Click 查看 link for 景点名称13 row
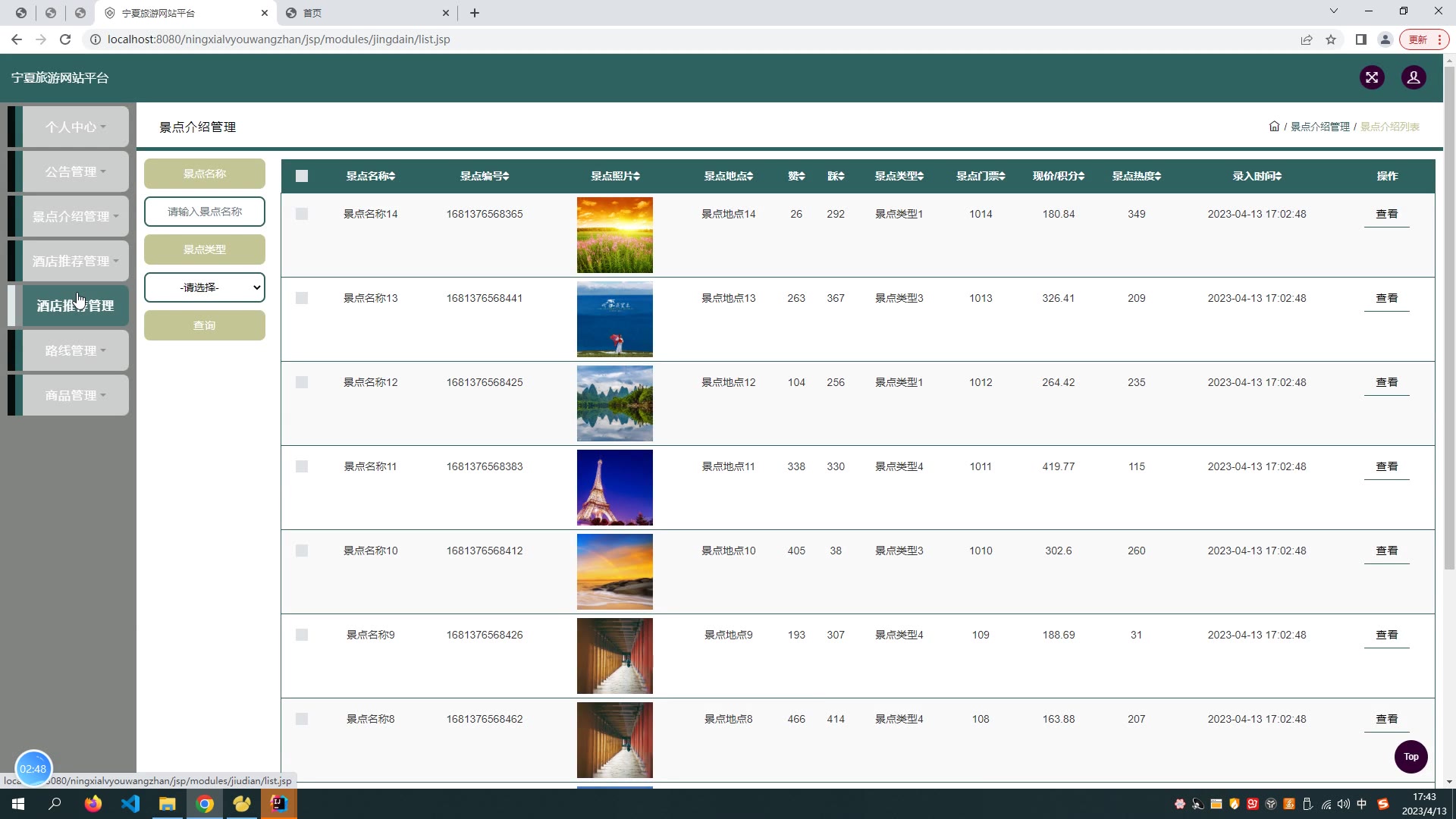The image size is (1456, 819). click(1386, 298)
